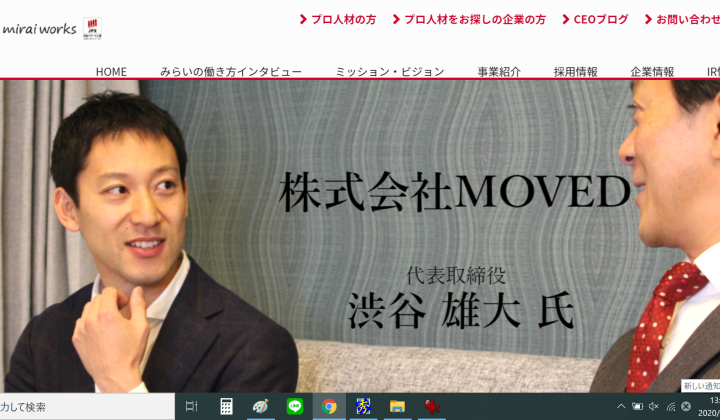The image size is (720, 420).
Task: Click the tray icon with X circle
Action: click(x=686, y=406)
